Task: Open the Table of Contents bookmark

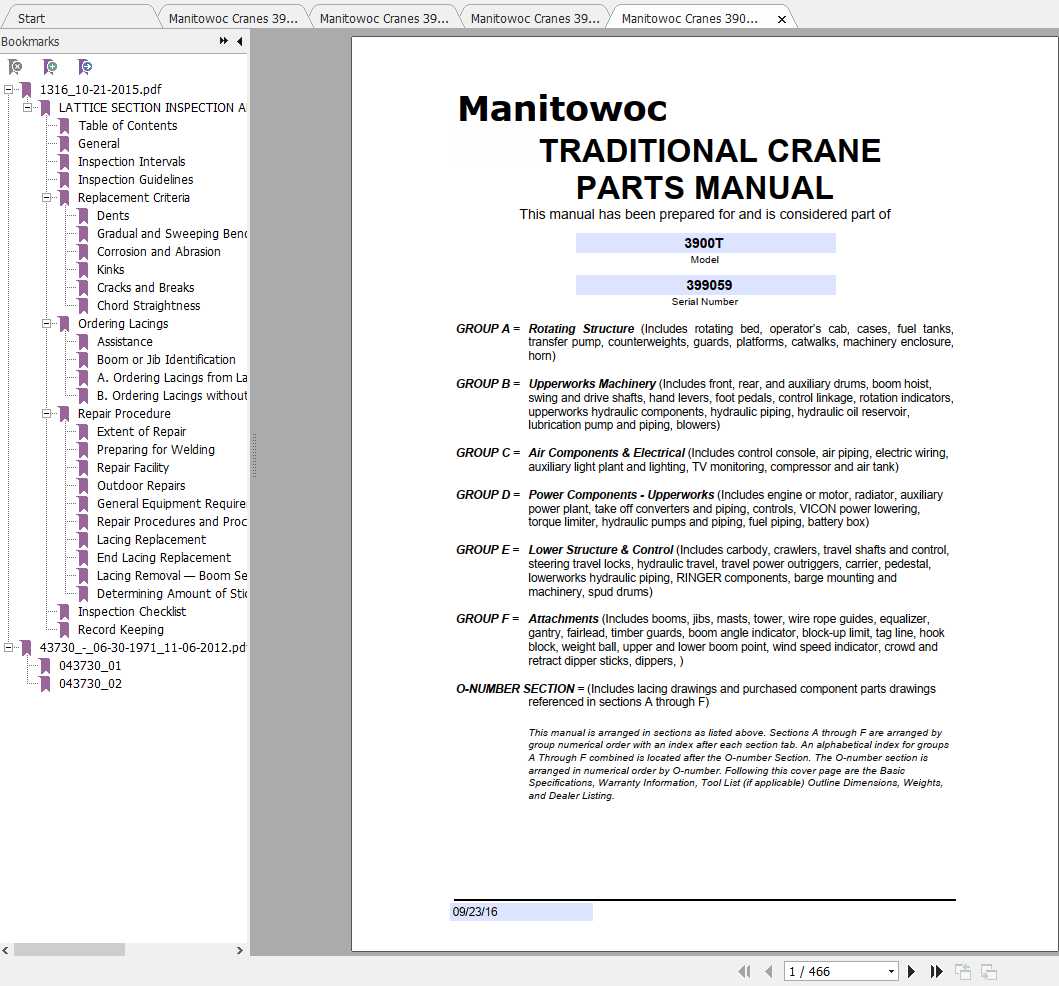Action: point(128,125)
